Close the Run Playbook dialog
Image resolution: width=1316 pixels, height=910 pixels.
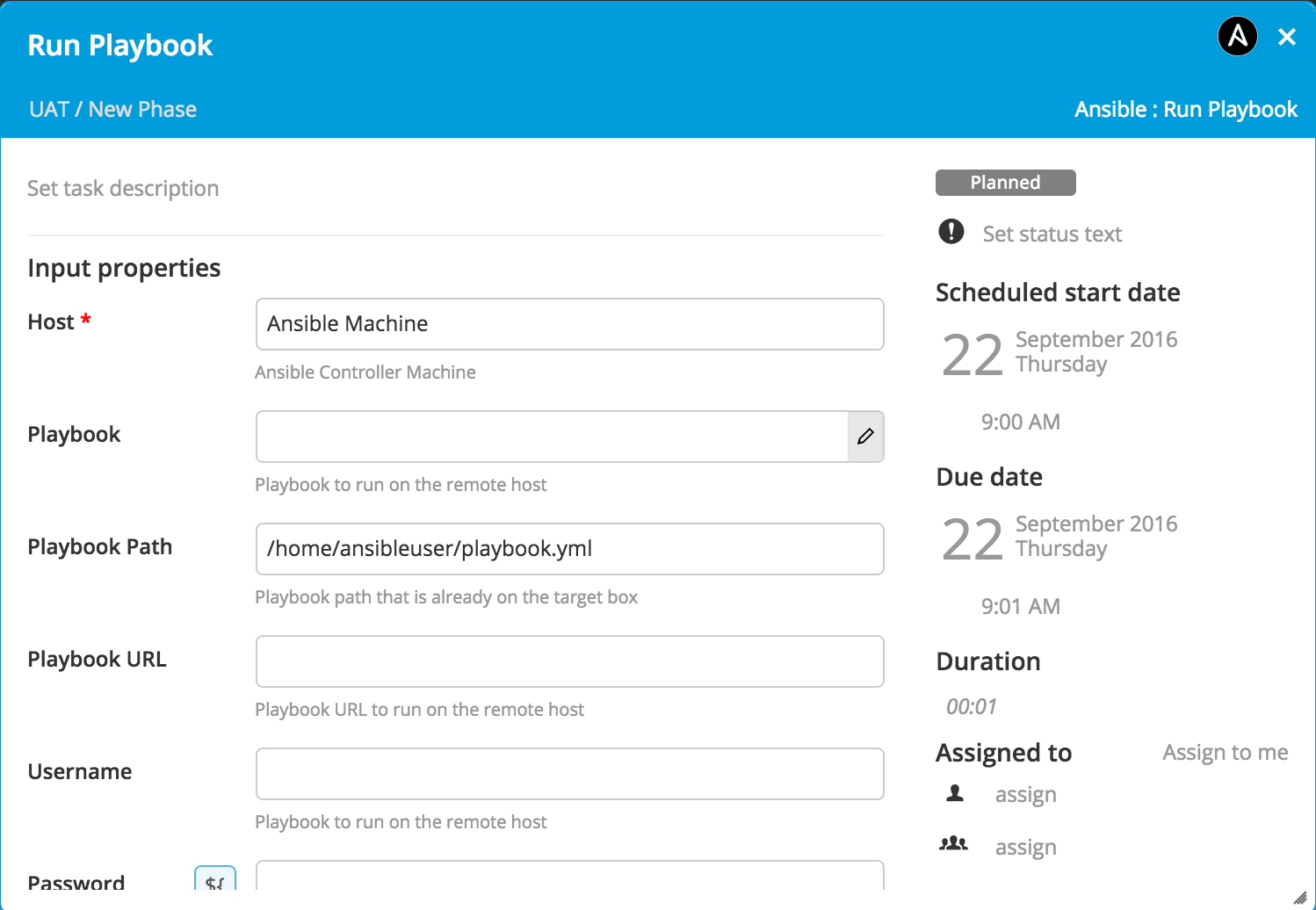click(x=1287, y=37)
